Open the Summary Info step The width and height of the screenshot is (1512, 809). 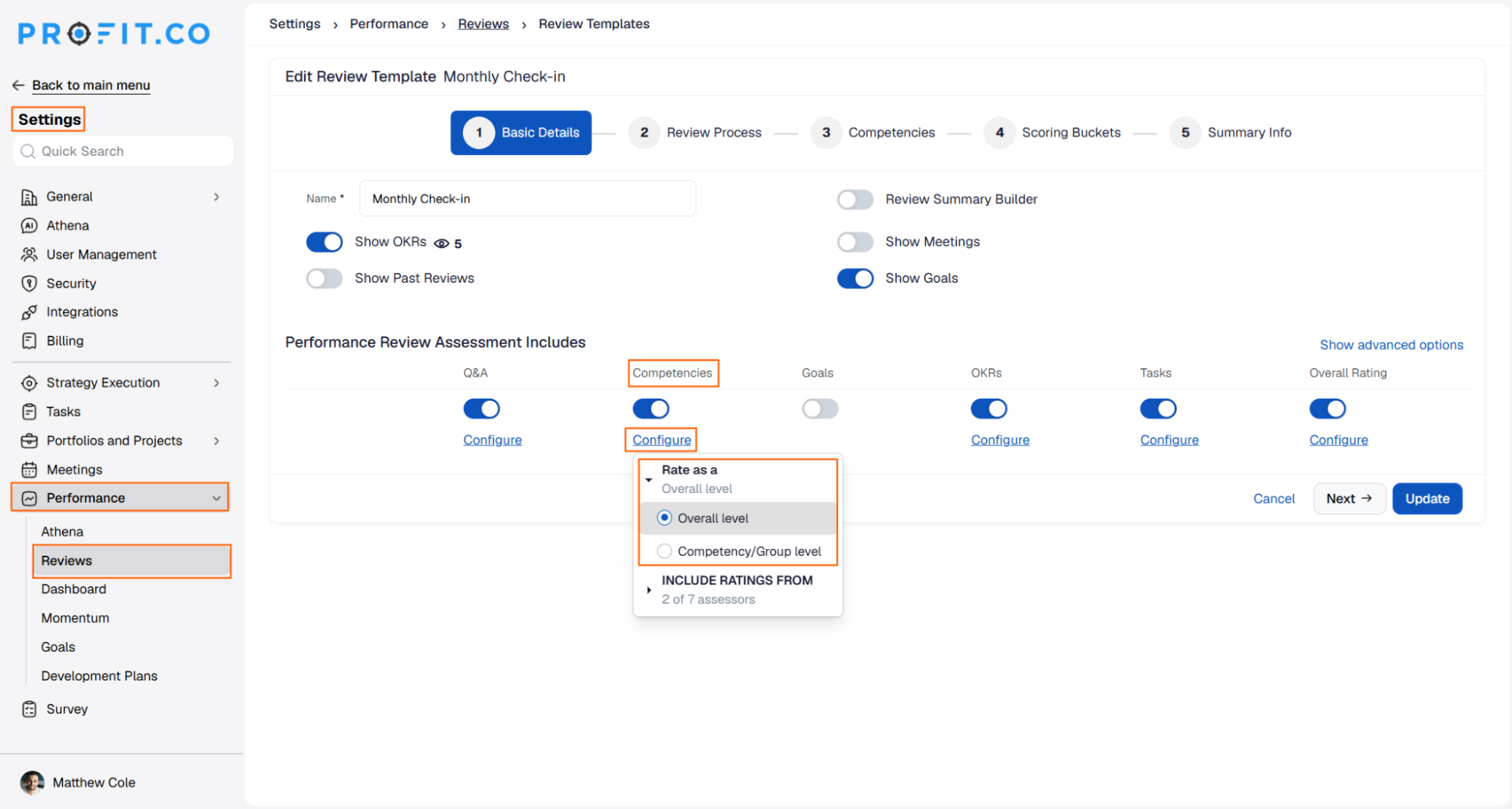coord(1231,133)
